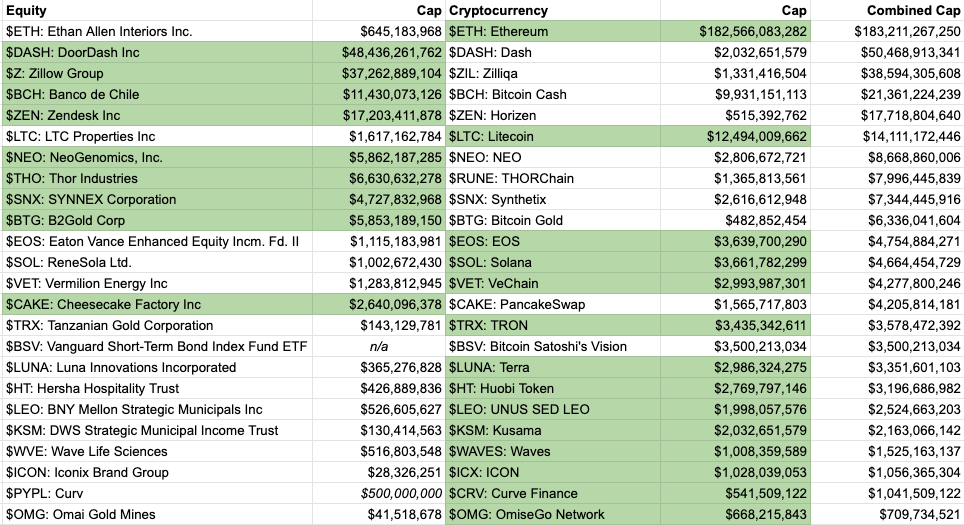Viewport: 964px width, 525px height.
Task: Click the "$ZIL: Zilliqa" cell
Action: coord(553,73)
